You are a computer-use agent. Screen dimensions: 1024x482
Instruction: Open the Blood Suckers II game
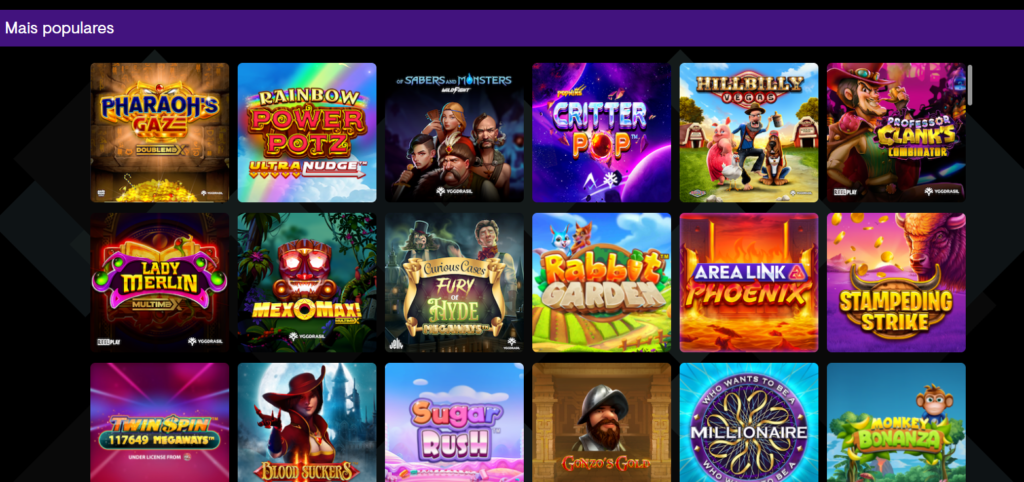307,423
